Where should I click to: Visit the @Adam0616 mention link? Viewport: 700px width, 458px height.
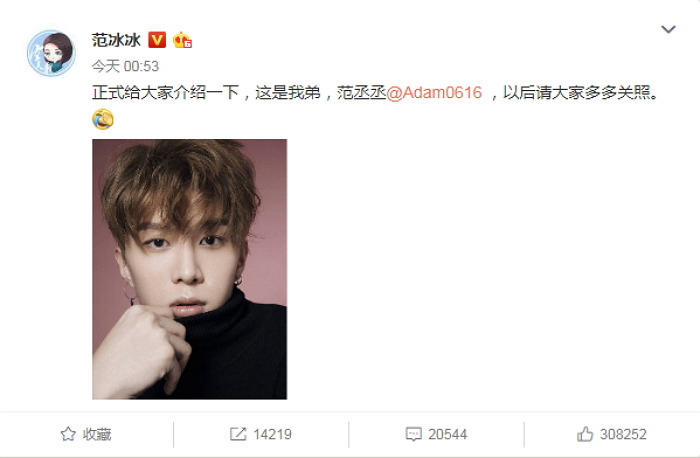click(x=434, y=92)
